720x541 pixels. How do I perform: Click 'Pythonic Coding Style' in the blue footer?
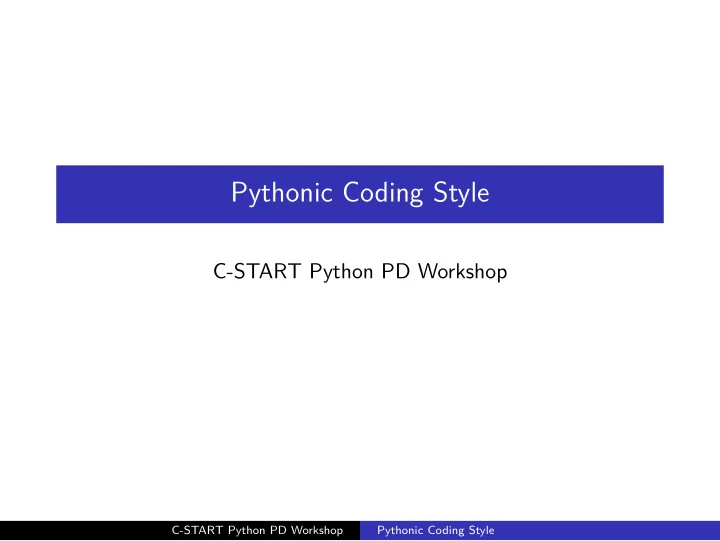pos(436,530)
